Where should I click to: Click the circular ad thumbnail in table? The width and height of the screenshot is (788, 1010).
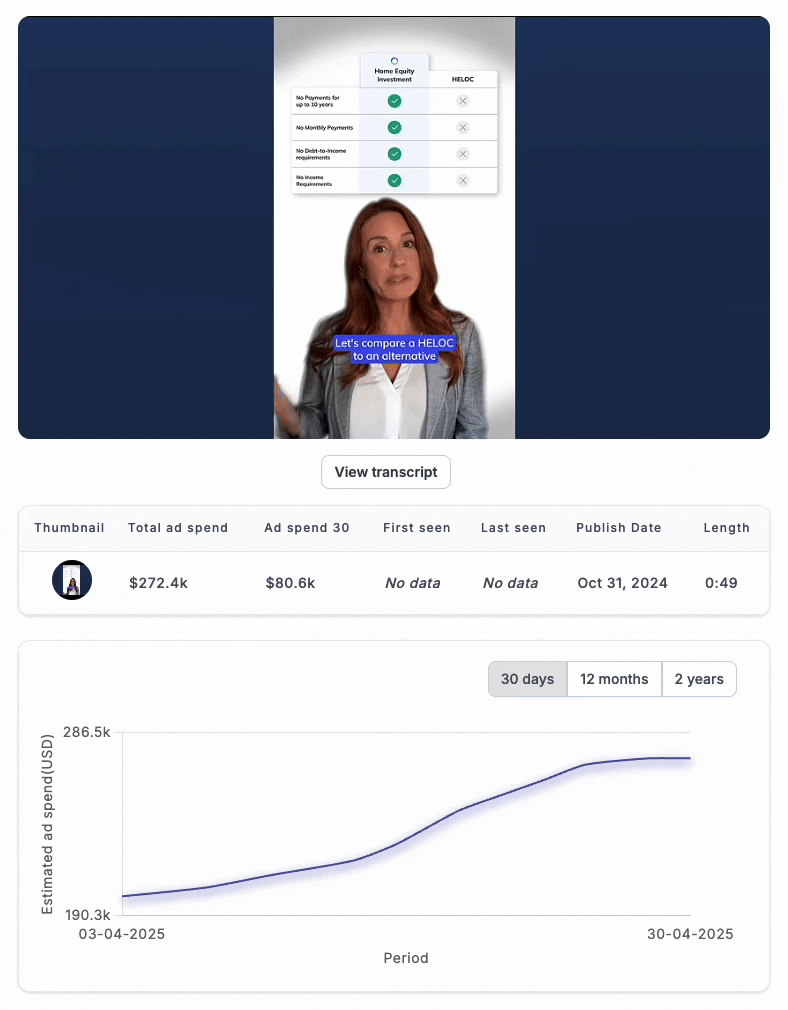tap(72, 581)
